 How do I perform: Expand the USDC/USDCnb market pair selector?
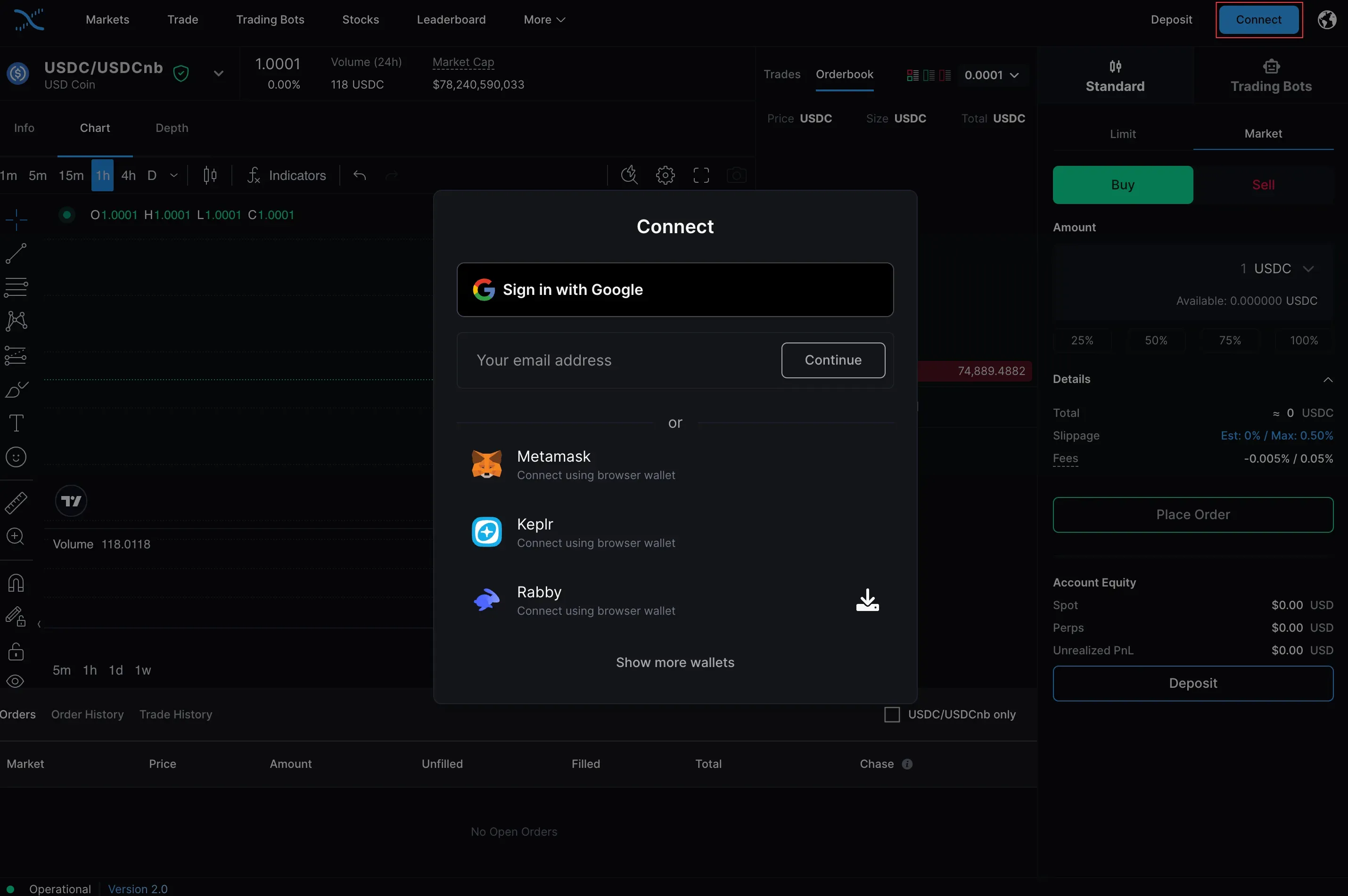pos(218,73)
